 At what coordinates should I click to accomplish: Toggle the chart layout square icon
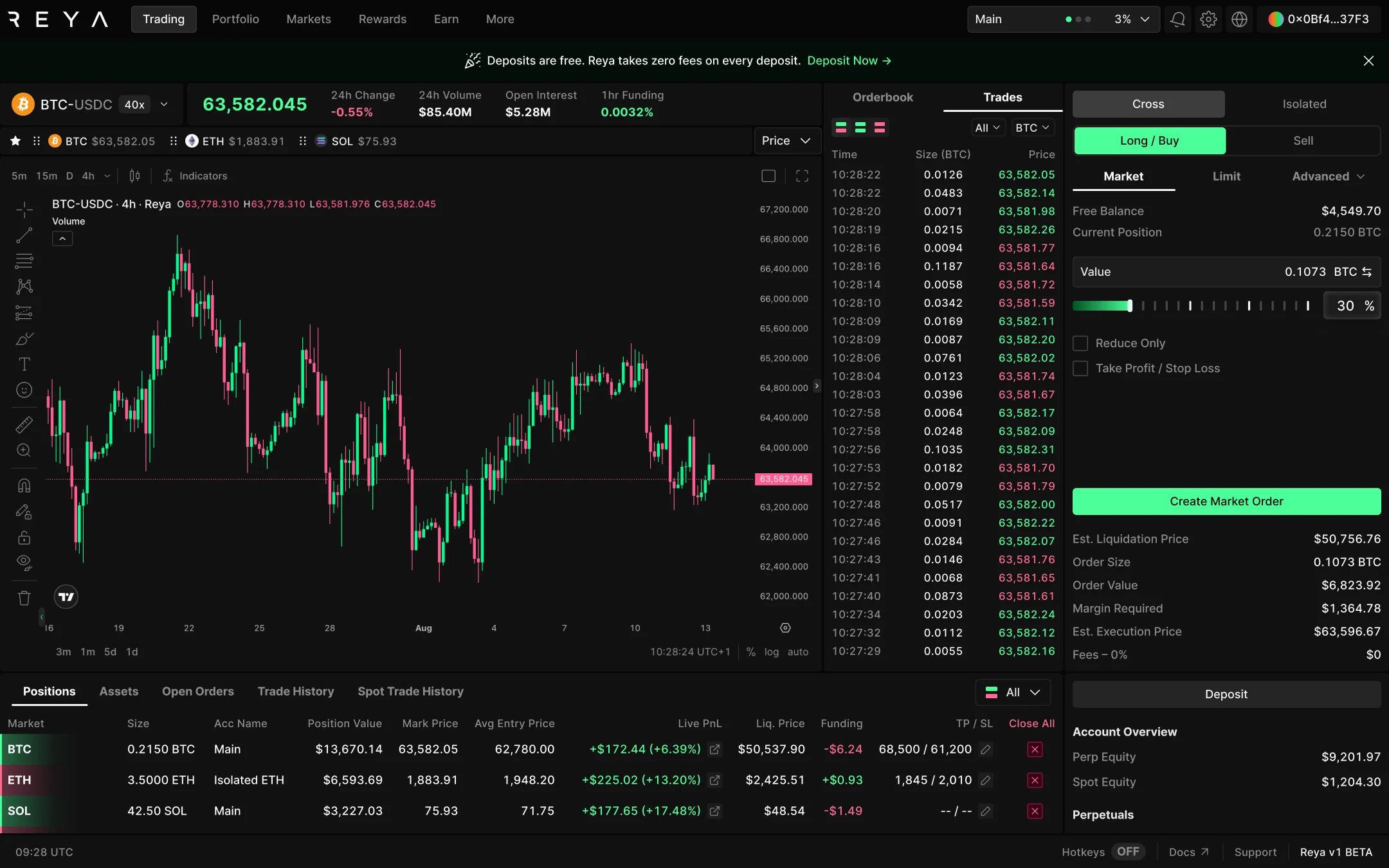pos(768,176)
